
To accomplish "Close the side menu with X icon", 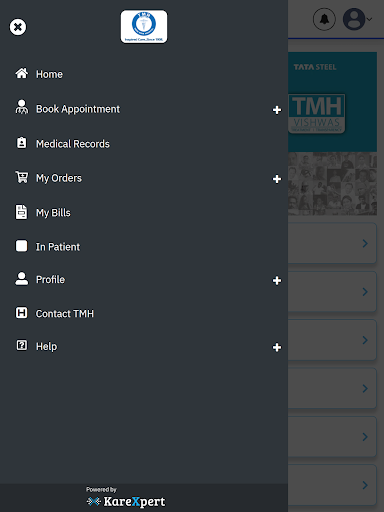I will (x=18, y=27).
